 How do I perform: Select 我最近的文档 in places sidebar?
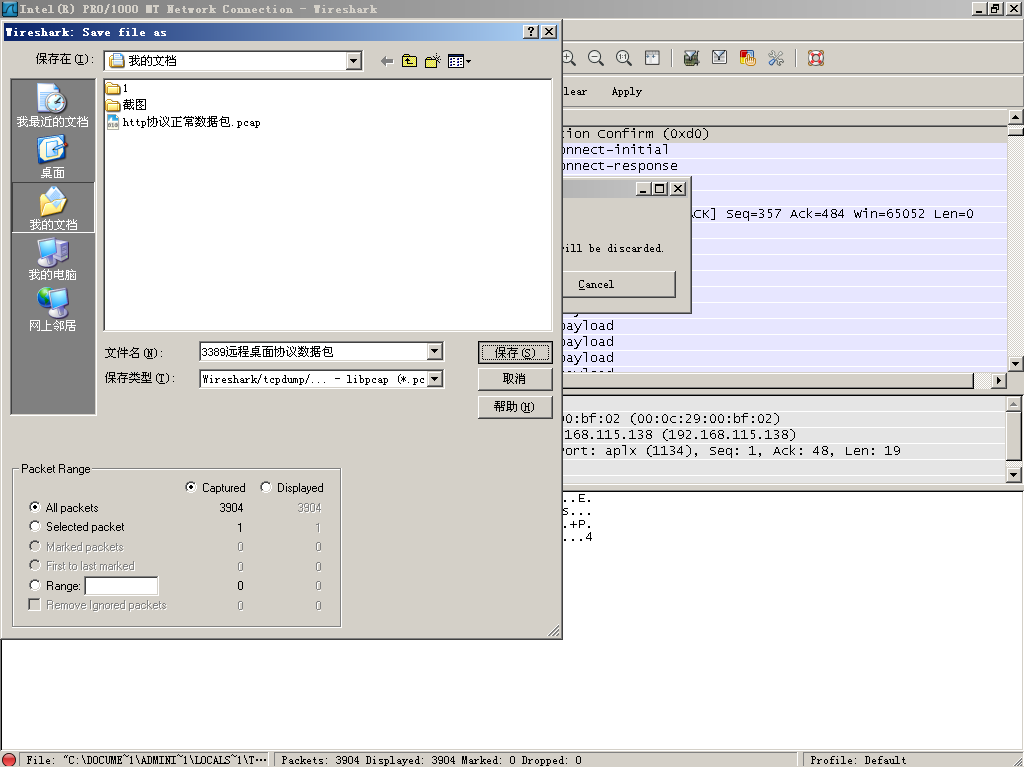(x=52, y=106)
